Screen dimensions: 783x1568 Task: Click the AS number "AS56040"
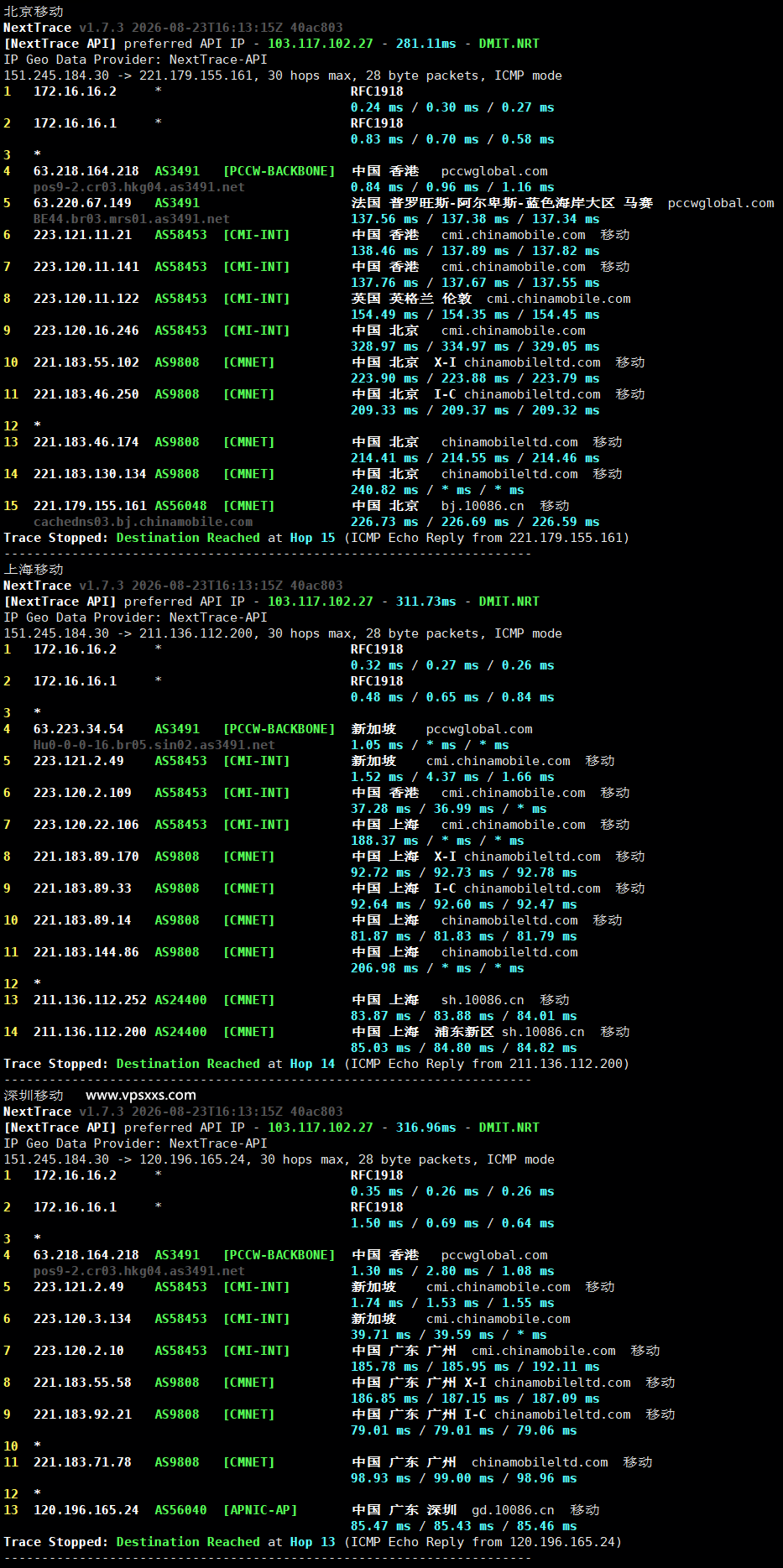click(180, 1510)
